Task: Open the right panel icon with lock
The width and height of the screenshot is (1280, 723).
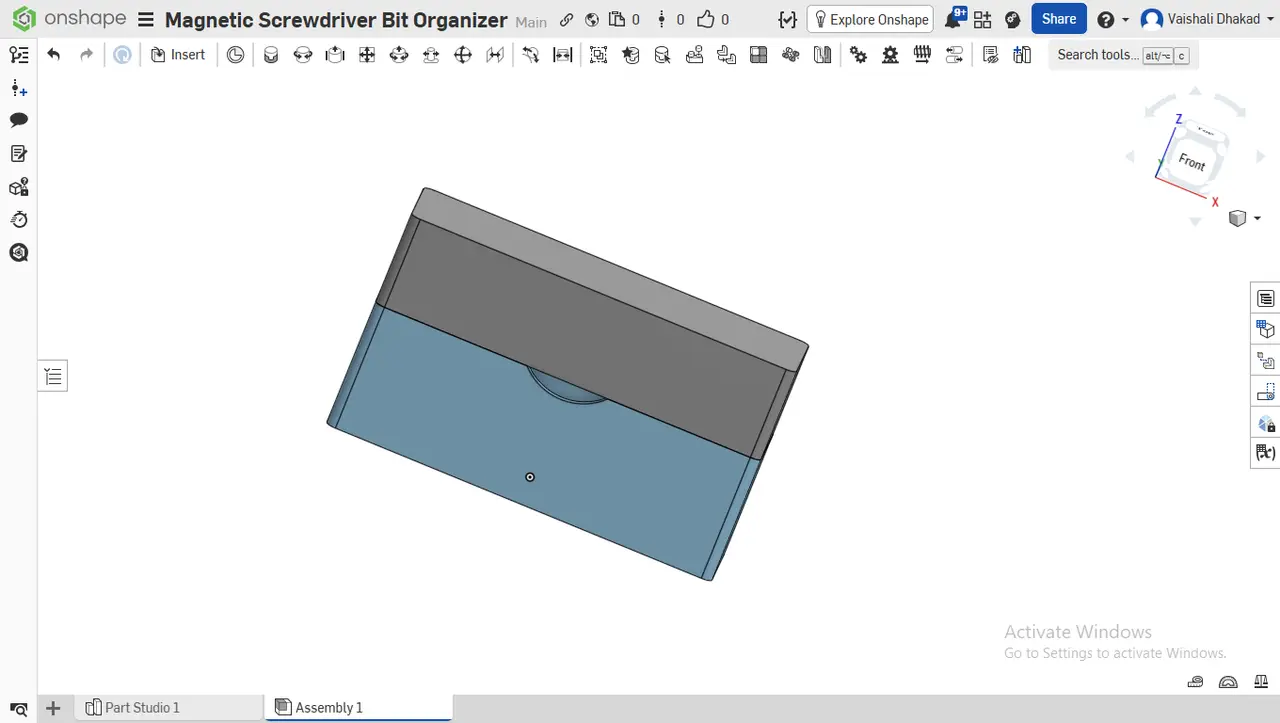Action: (1266, 423)
